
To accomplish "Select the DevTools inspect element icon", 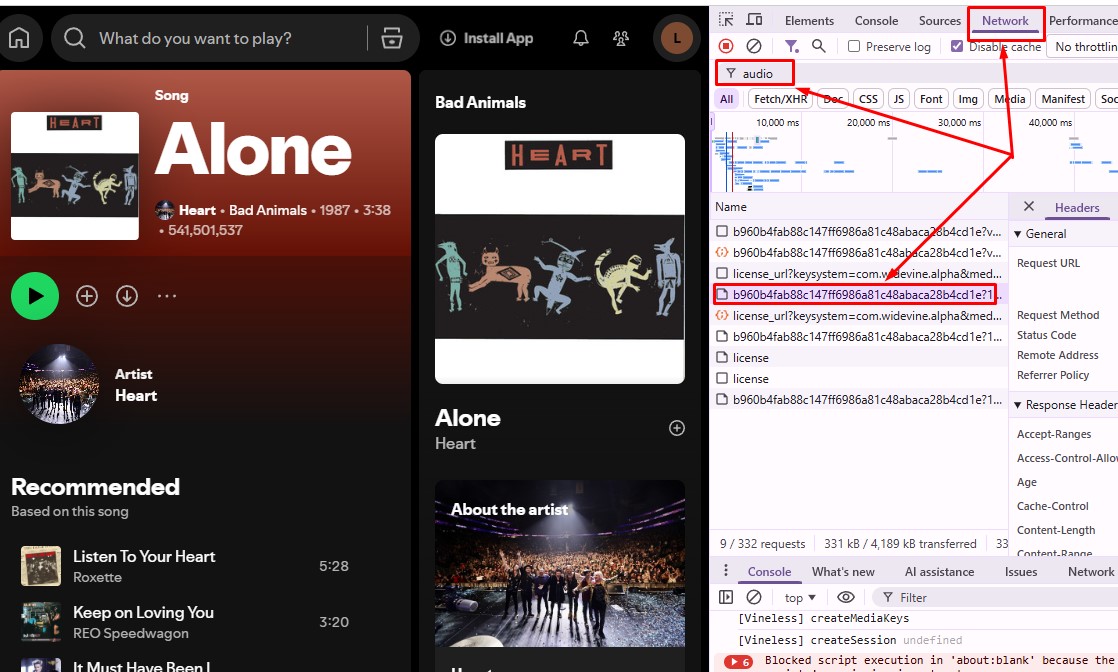I will [x=726, y=20].
